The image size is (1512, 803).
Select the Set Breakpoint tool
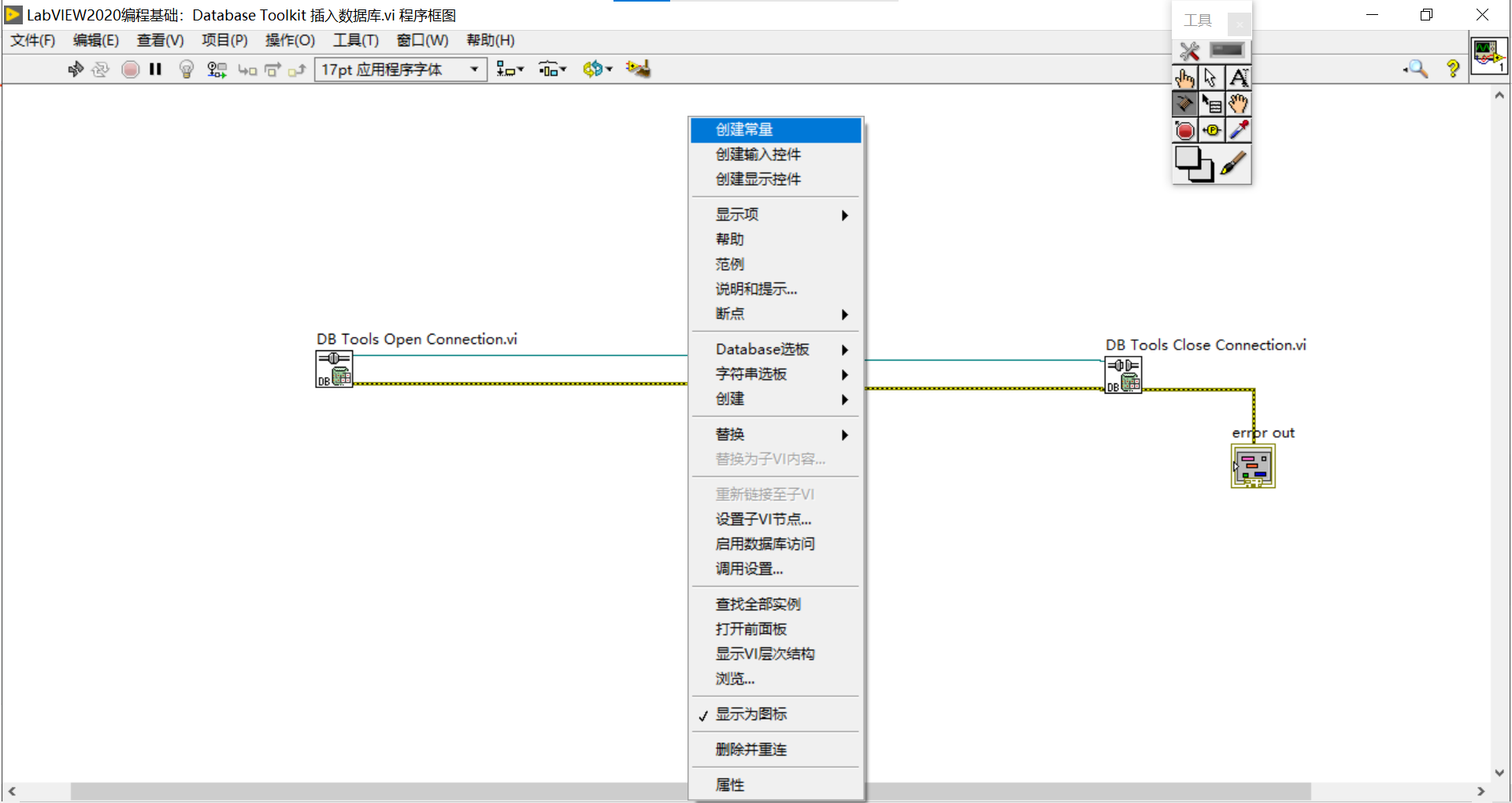[1185, 130]
